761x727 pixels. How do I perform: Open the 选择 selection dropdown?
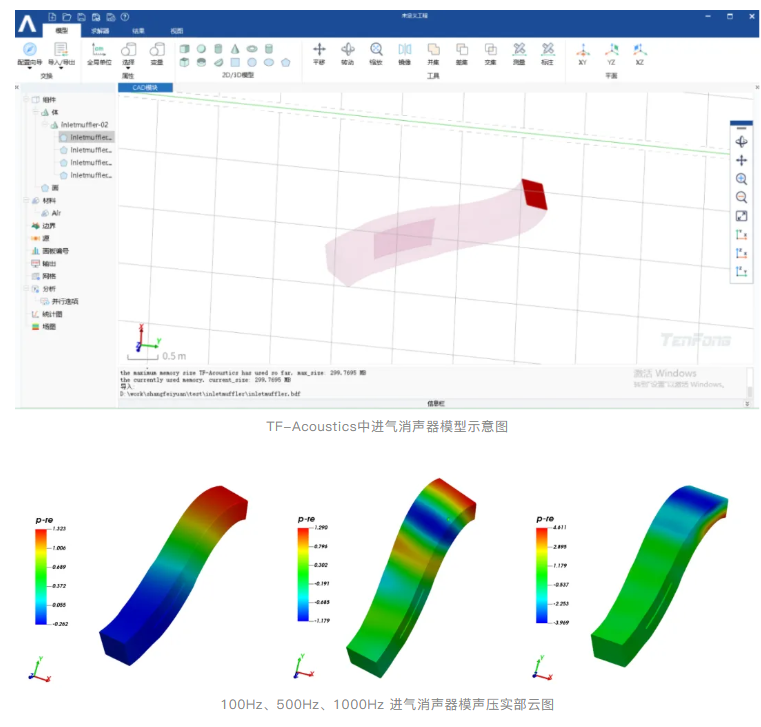128,68
